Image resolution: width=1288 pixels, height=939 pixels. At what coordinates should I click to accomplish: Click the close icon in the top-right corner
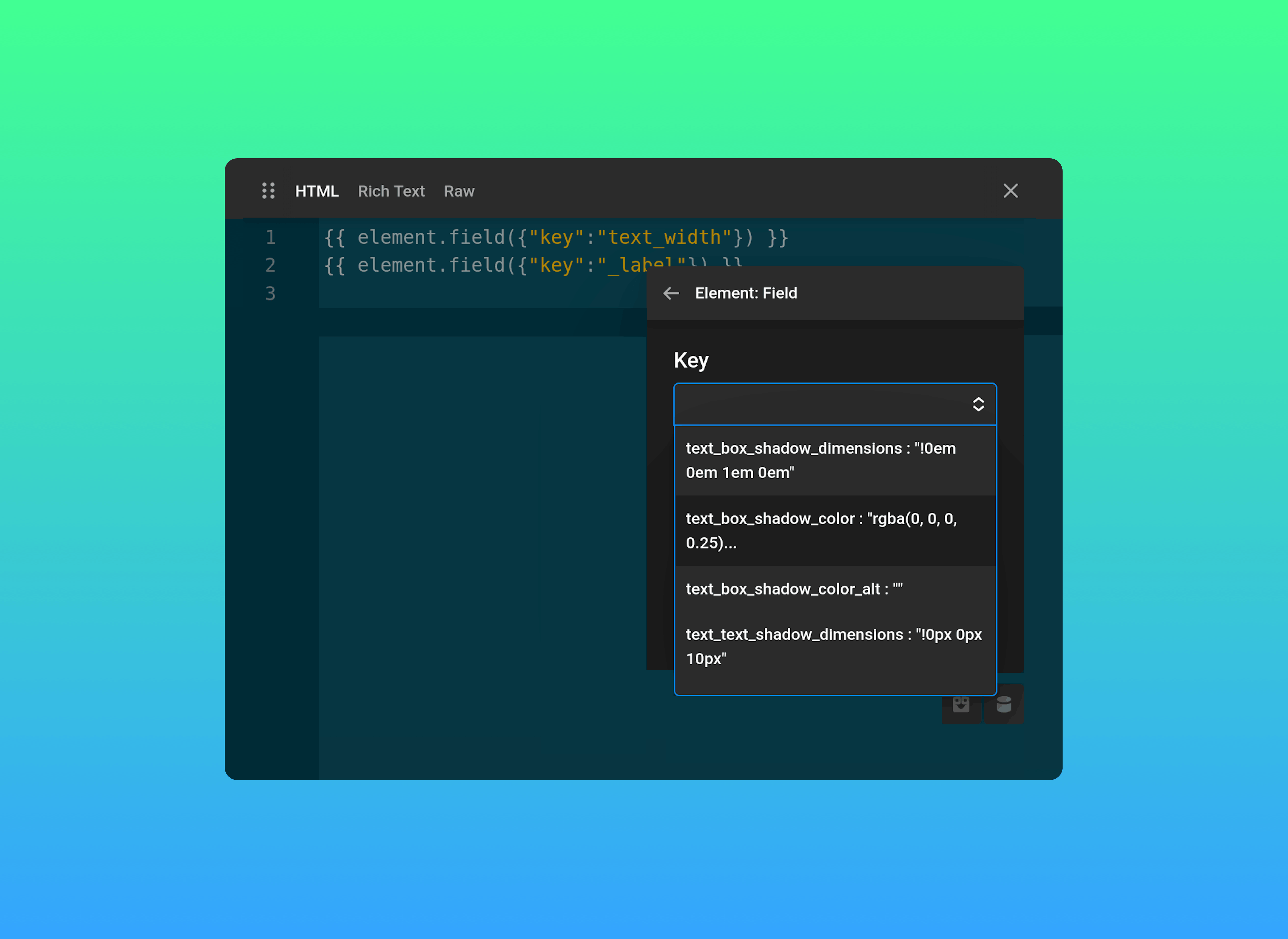click(1011, 191)
